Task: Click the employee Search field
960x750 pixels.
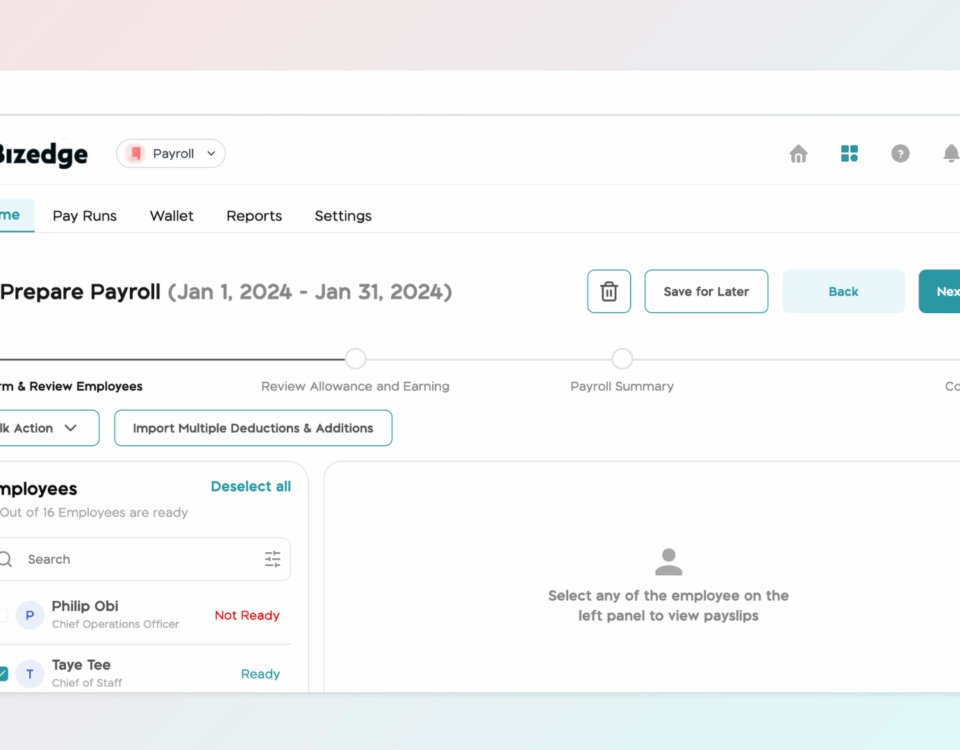Action: point(140,560)
